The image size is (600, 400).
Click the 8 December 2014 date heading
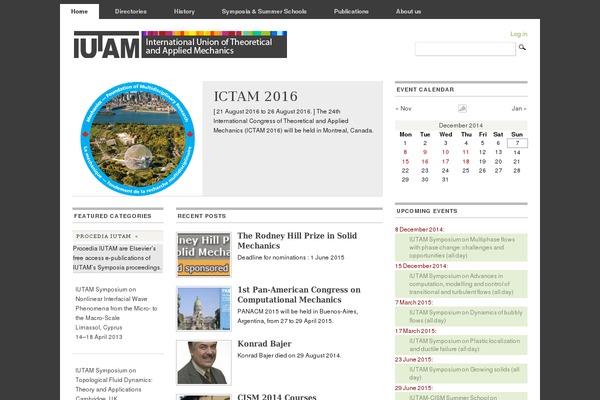click(419, 230)
